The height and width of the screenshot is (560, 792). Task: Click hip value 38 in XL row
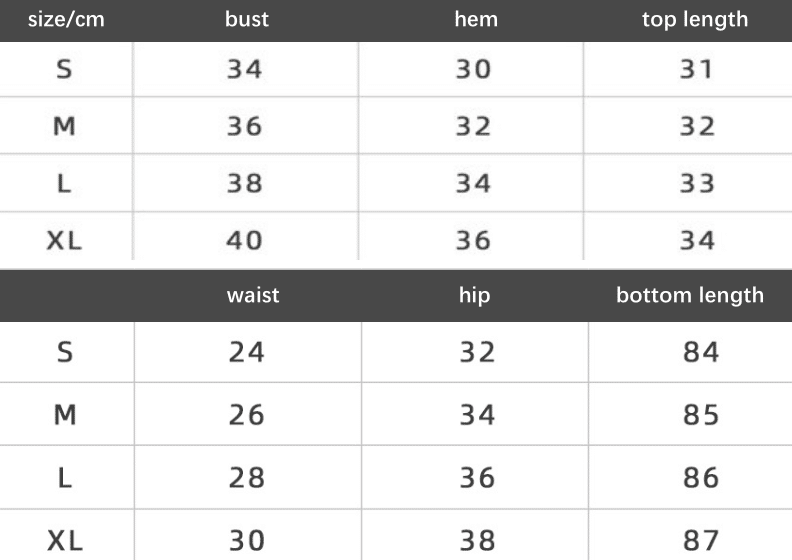point(477,540)
